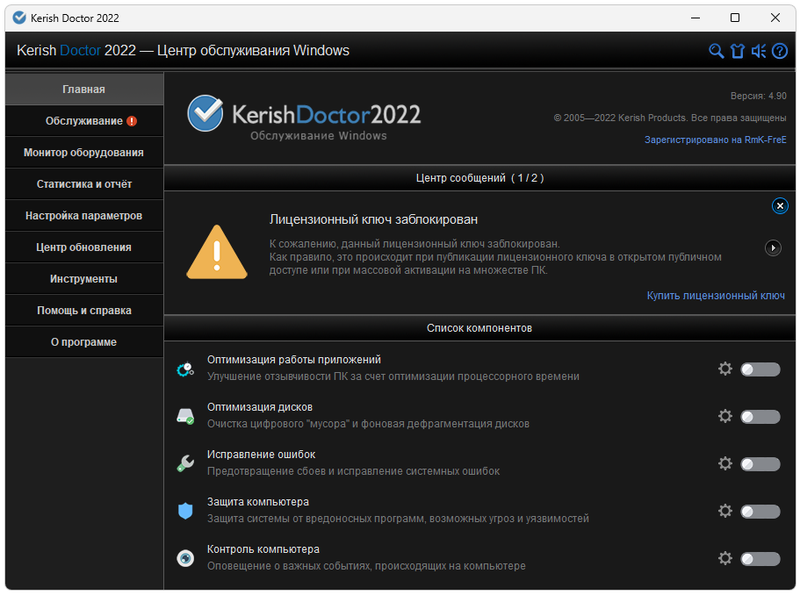Show the next message with arrow button

point(773,248)
